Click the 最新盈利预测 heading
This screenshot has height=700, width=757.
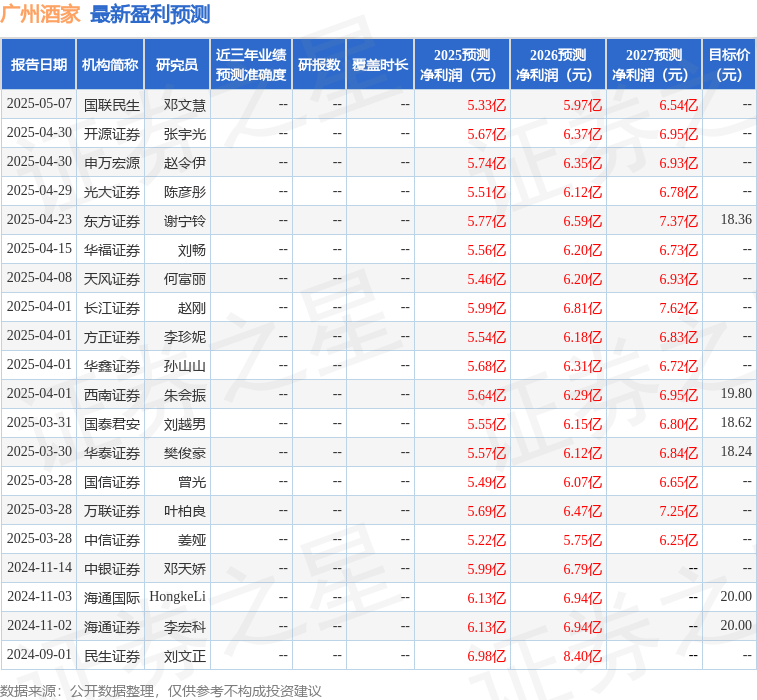pos(150,14)
